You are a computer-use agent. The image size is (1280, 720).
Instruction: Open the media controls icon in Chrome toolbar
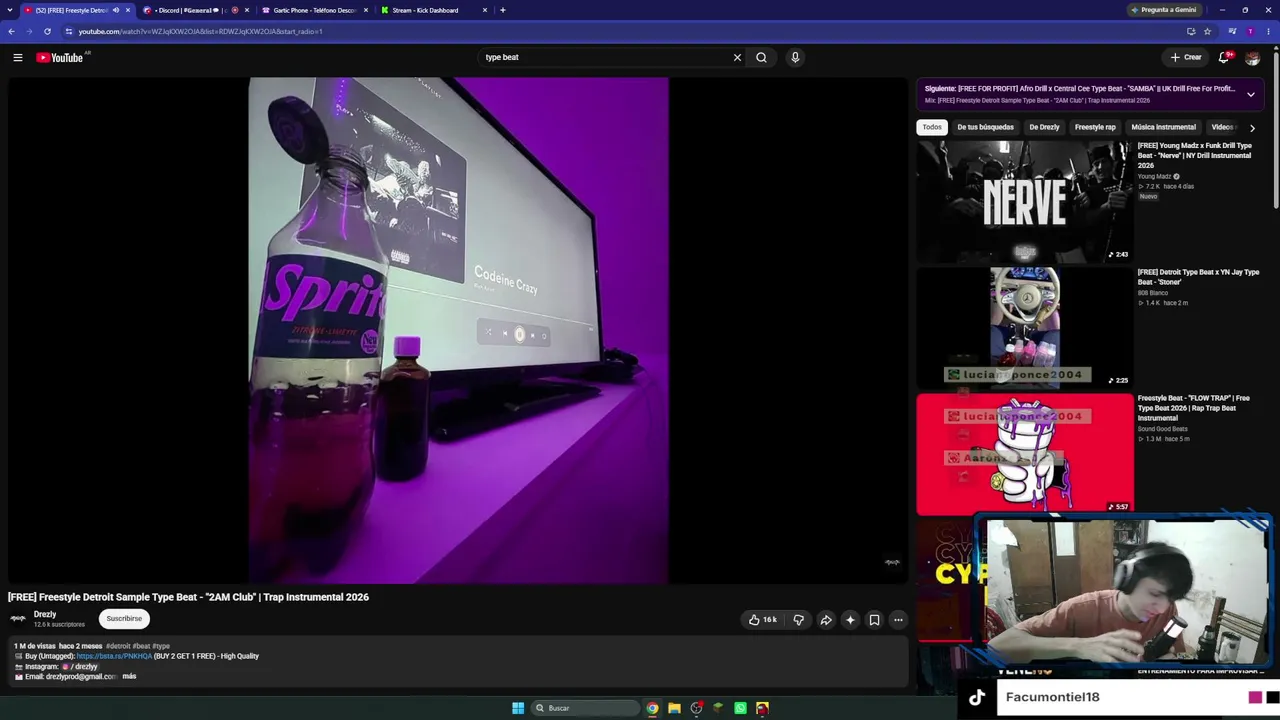[x=1232, y=31]
